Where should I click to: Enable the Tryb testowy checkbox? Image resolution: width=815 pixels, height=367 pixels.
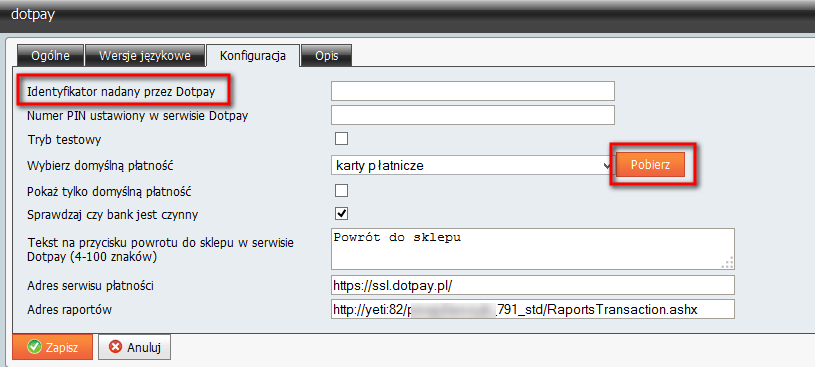[x=341, y=139]
